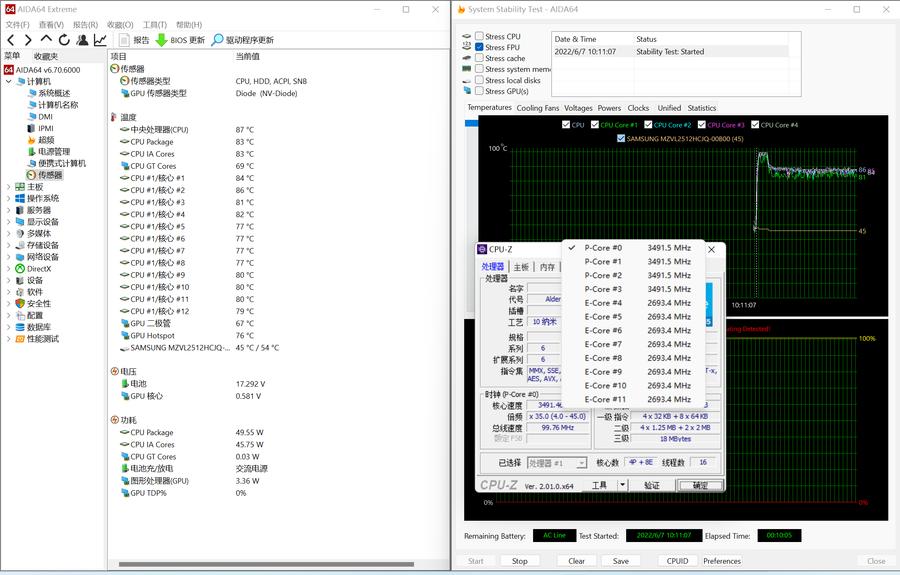Click the Back navigation arrow icon
The height and width of the screenshot is (575, 900).
point(11,40)
